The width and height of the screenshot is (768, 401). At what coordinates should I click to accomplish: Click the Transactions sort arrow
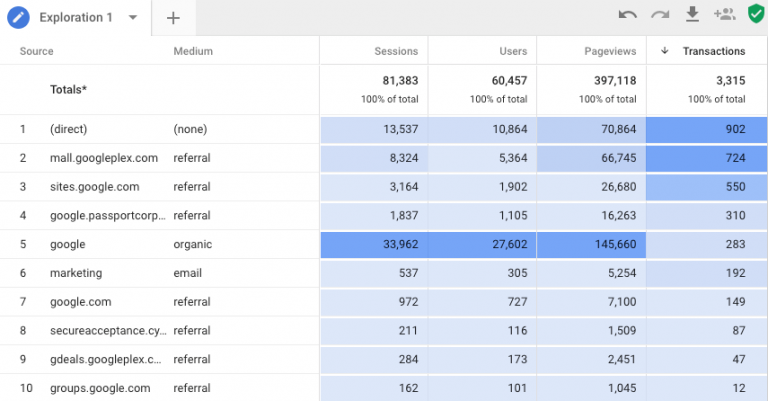click(x=665, y=51)
